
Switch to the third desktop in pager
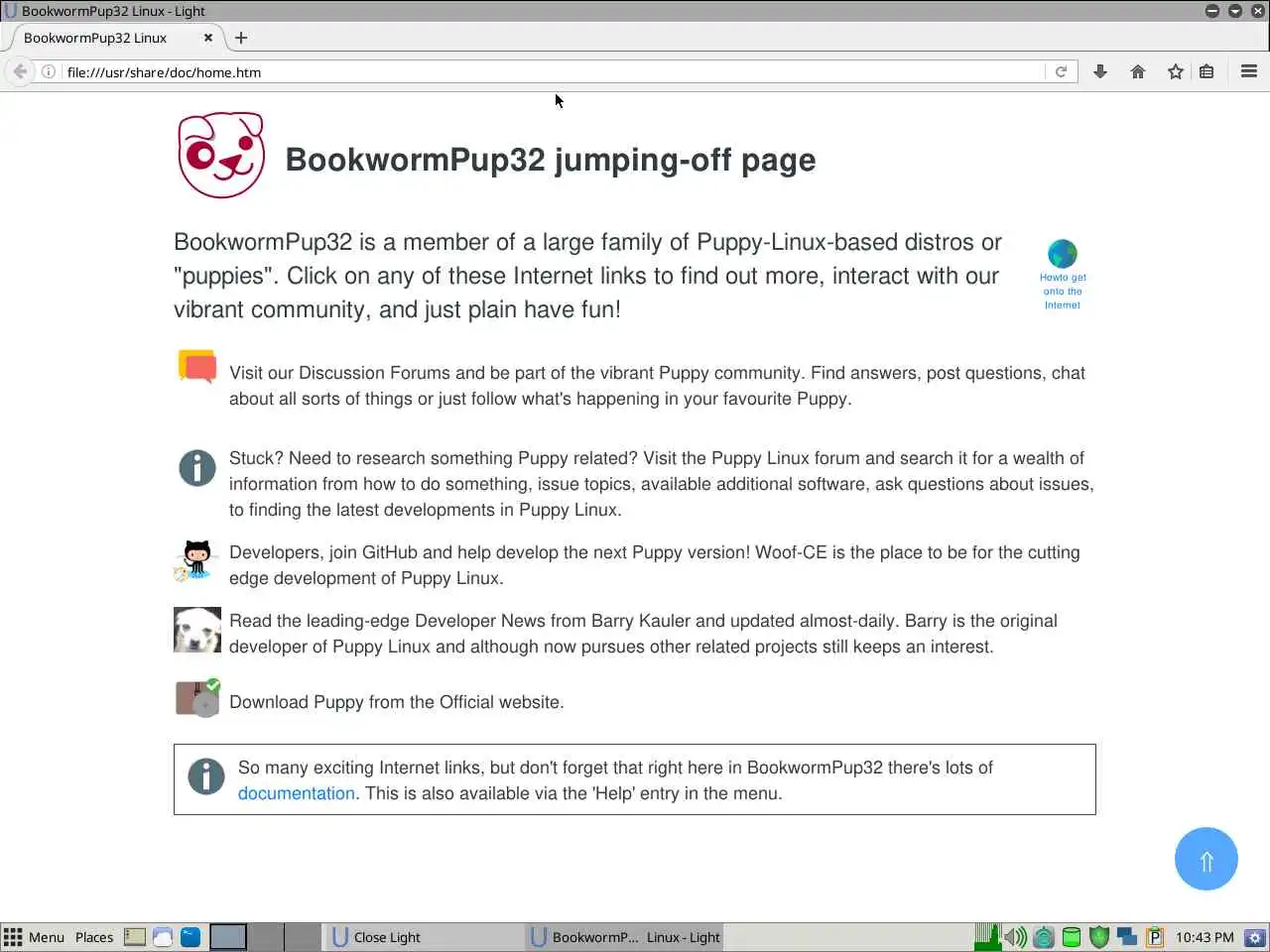[x=303, y=937]
